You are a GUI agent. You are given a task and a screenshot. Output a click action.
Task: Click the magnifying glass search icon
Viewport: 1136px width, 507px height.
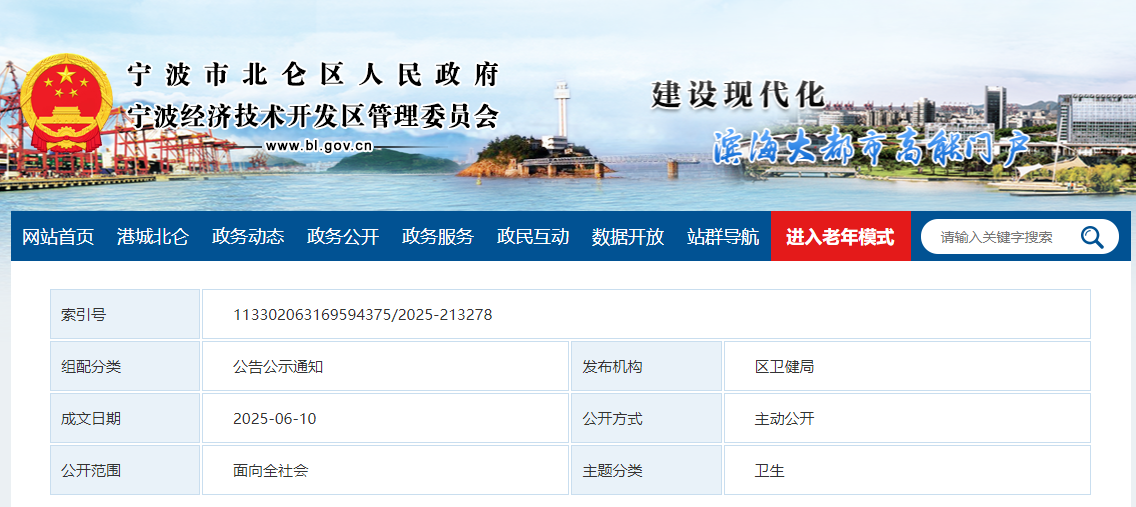pos(1092,237)
